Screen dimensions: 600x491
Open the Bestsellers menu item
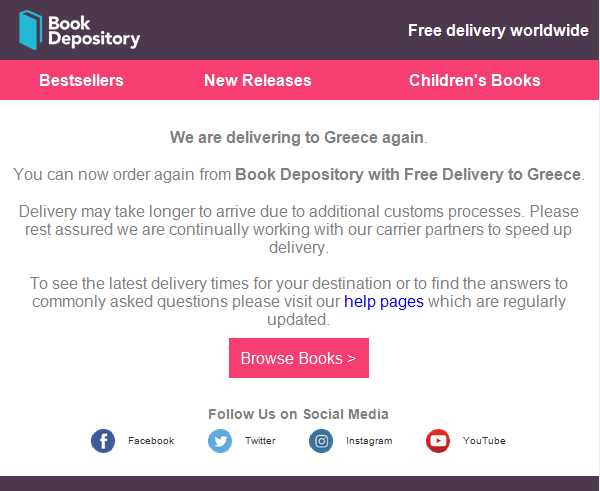[x=81, y=80]
